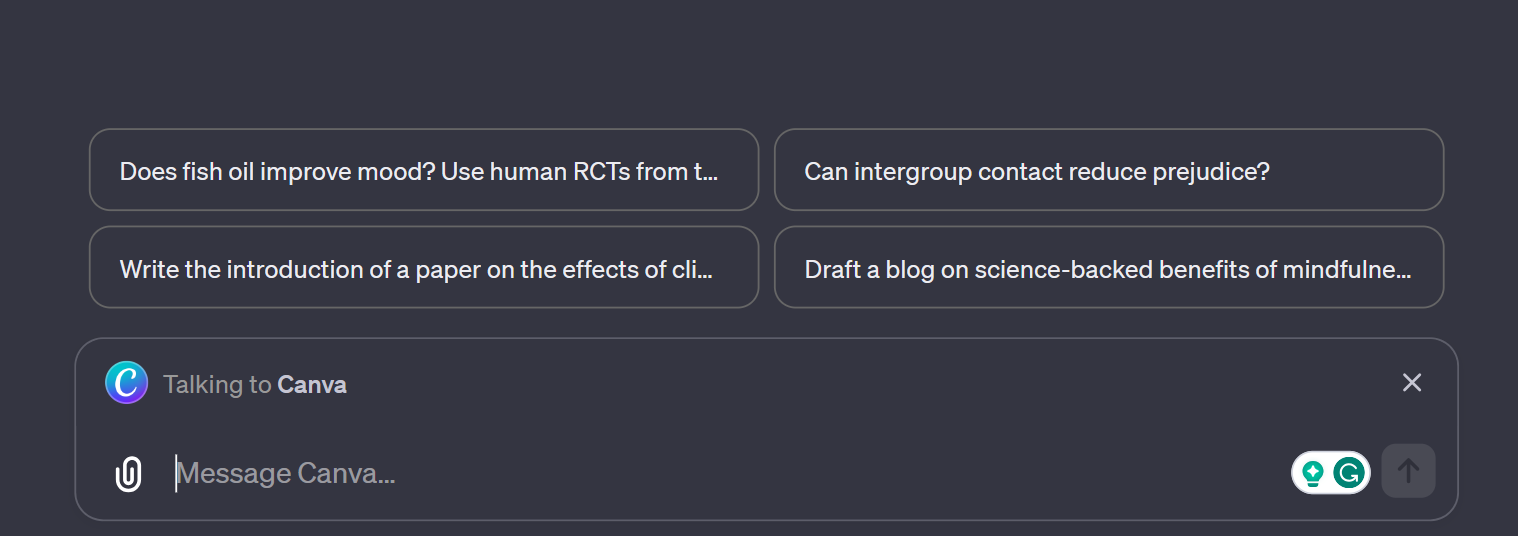Viewport: 1518px width, 536px height.
Task: Pick the paper introduction writing prompt
Action: click(x=424, y=268)
